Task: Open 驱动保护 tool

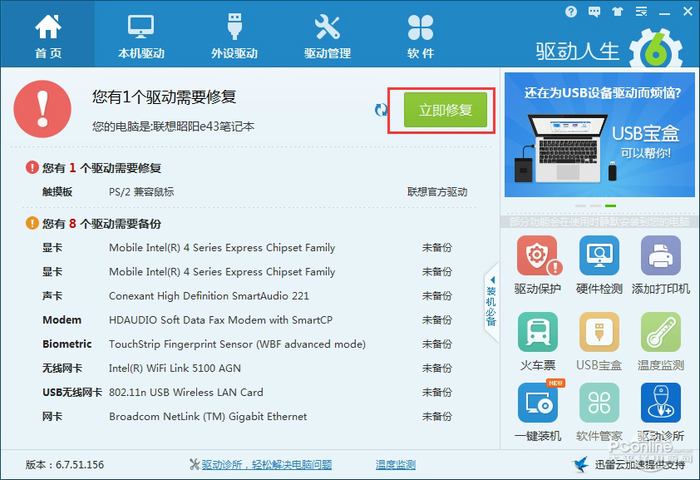Action: (538, 265)
